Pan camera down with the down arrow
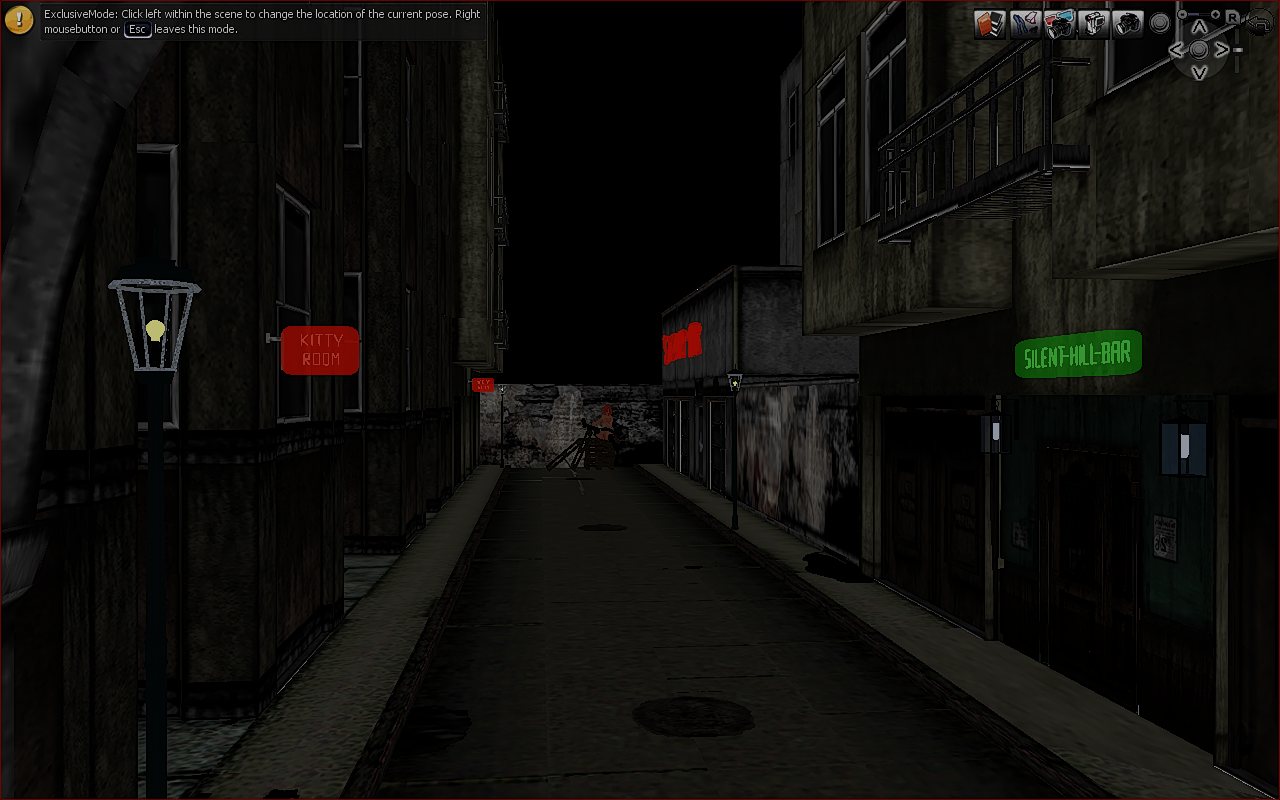Screen dimensions: 1280x800 click(1199, 72)
